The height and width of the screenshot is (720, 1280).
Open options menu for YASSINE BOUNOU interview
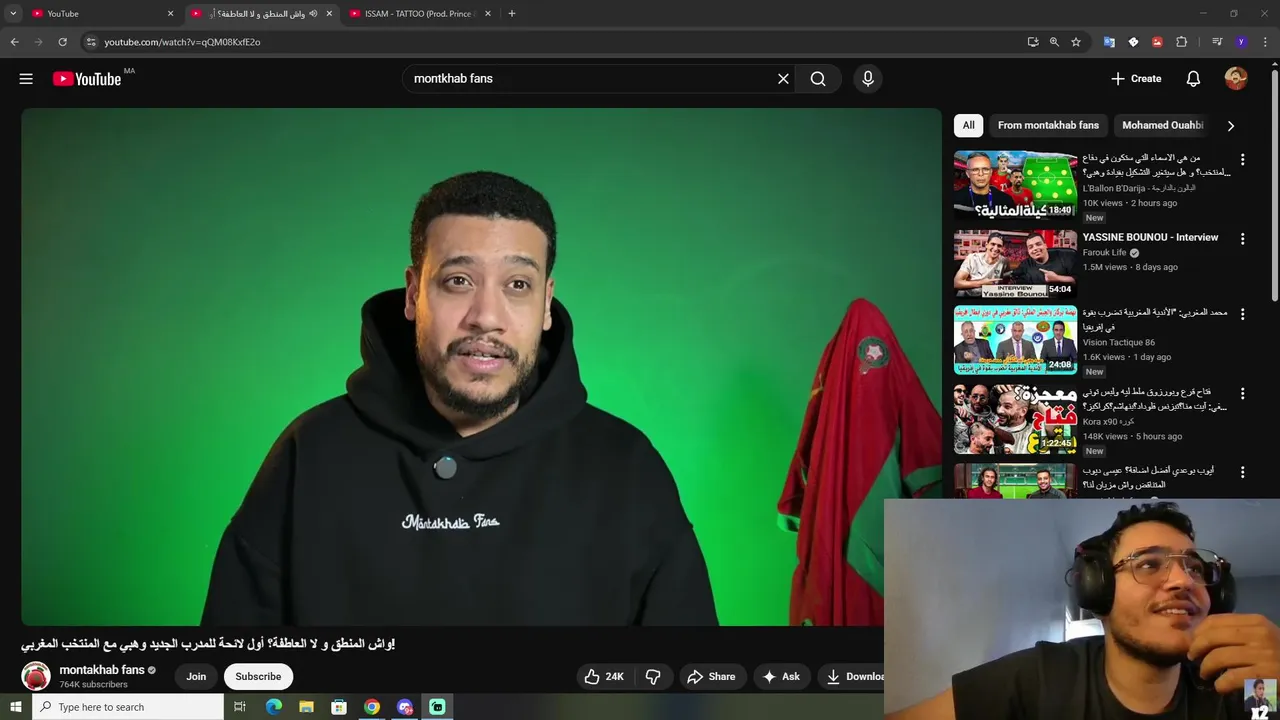tap(1242, 239)
